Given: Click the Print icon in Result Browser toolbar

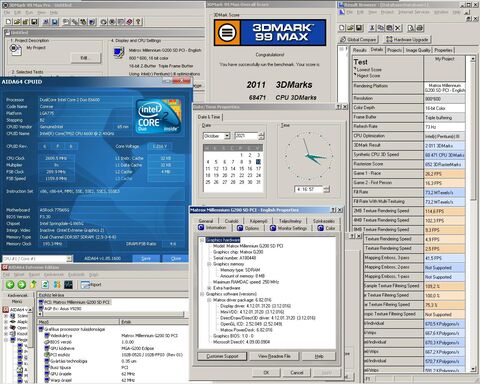Looking at the screenshot, I should pyautogui.click(x=420, y=28).
